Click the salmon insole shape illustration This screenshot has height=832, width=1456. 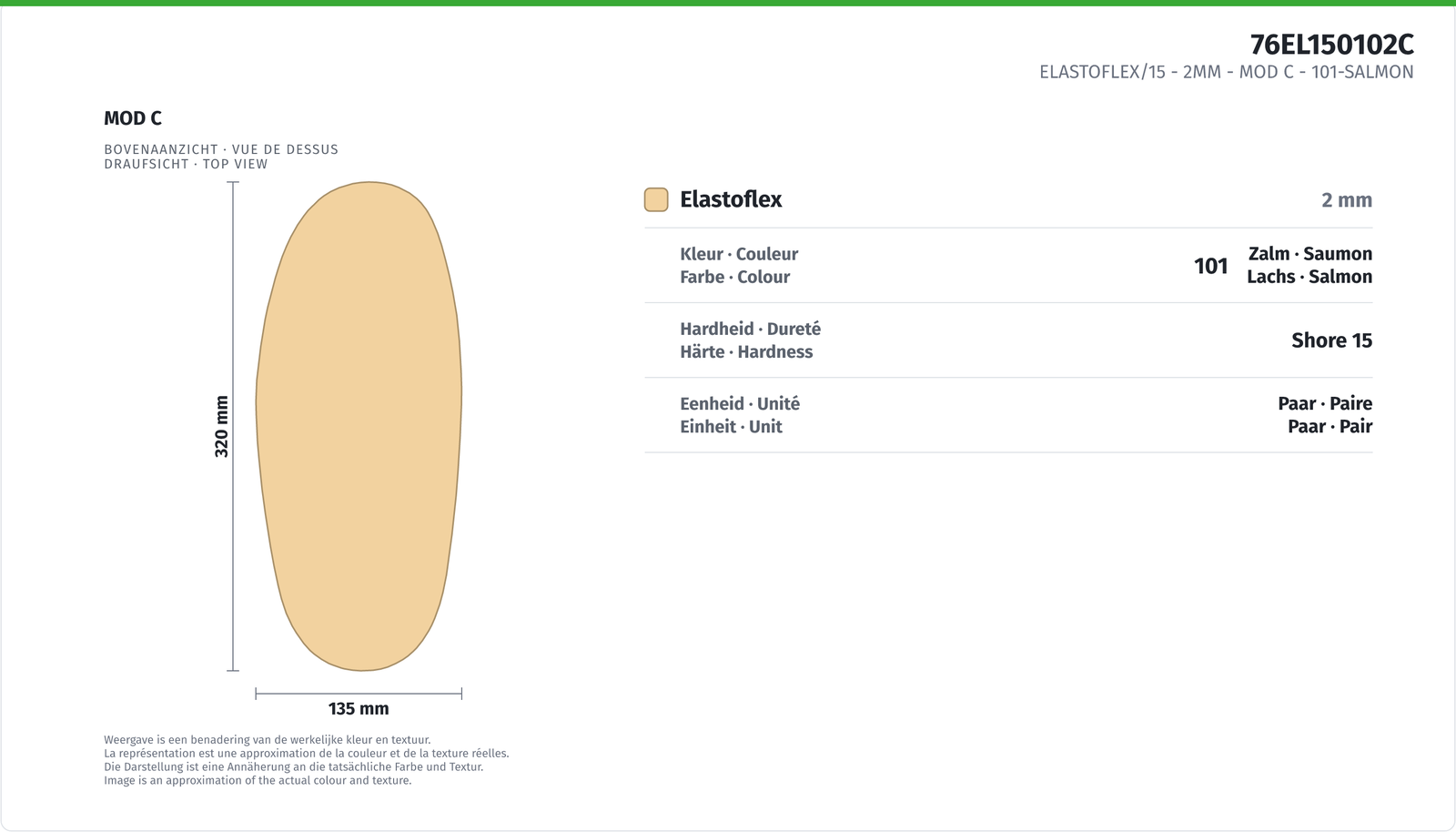point(359,426)
